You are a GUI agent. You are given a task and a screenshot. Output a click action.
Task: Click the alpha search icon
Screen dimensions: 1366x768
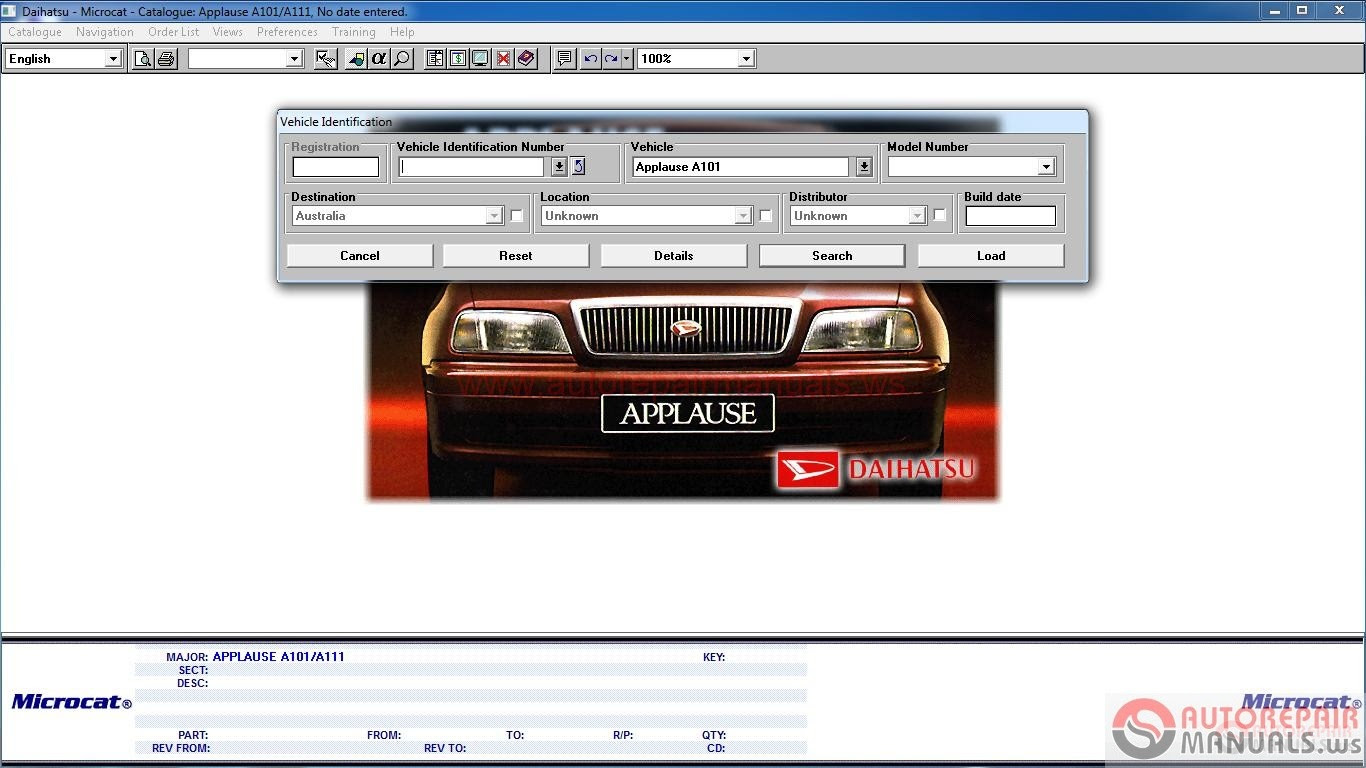(379, 59)
